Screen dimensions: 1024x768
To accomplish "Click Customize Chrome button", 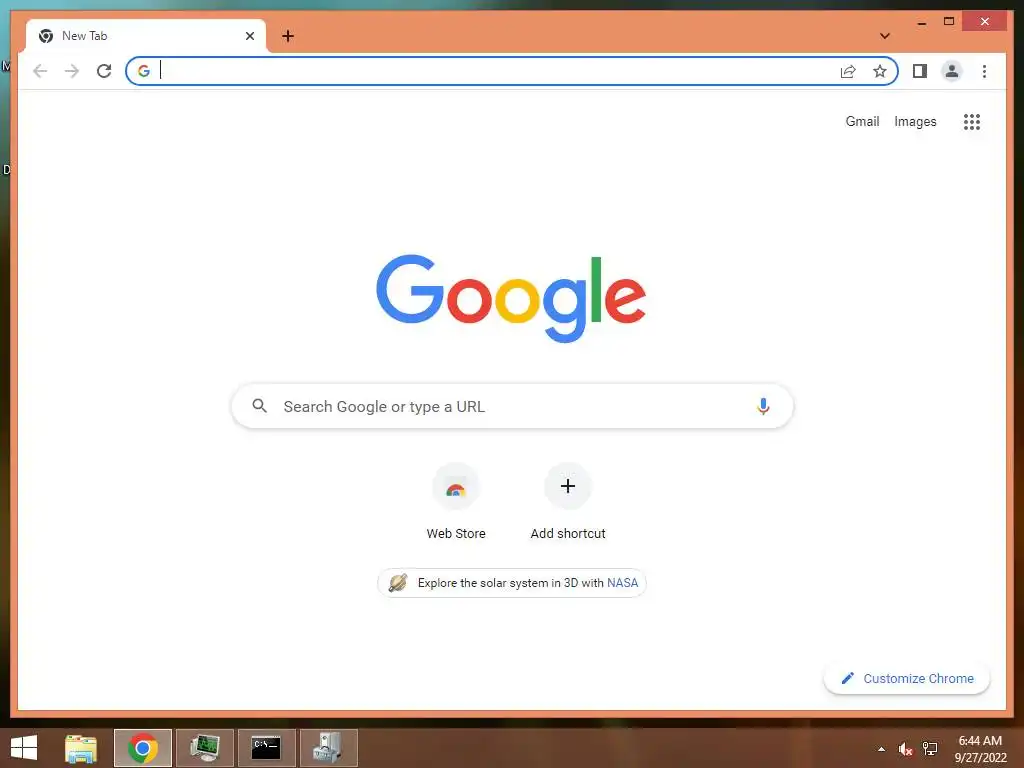I will click(x=906, y=679).
